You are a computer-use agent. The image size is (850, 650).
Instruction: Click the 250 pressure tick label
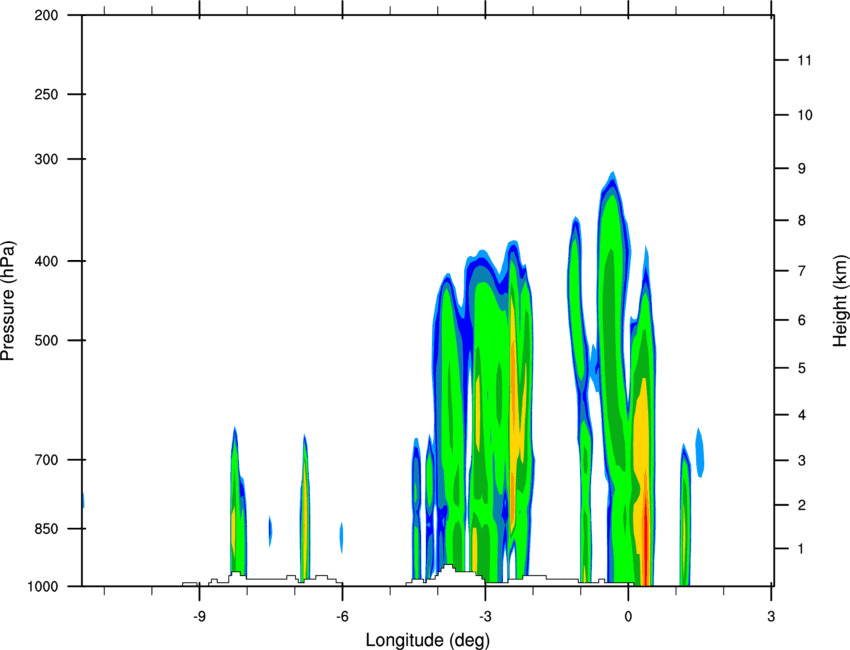(46, 94)
